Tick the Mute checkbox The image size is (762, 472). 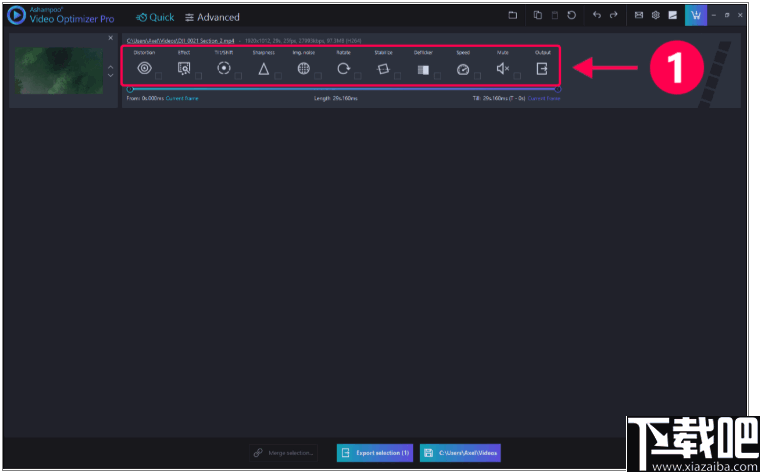click(x=517, y=76)
